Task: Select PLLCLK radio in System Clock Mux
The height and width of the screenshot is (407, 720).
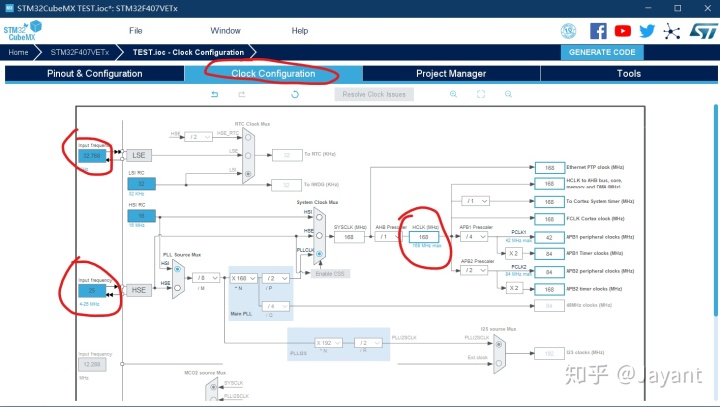Action: [x=319, y=254]
